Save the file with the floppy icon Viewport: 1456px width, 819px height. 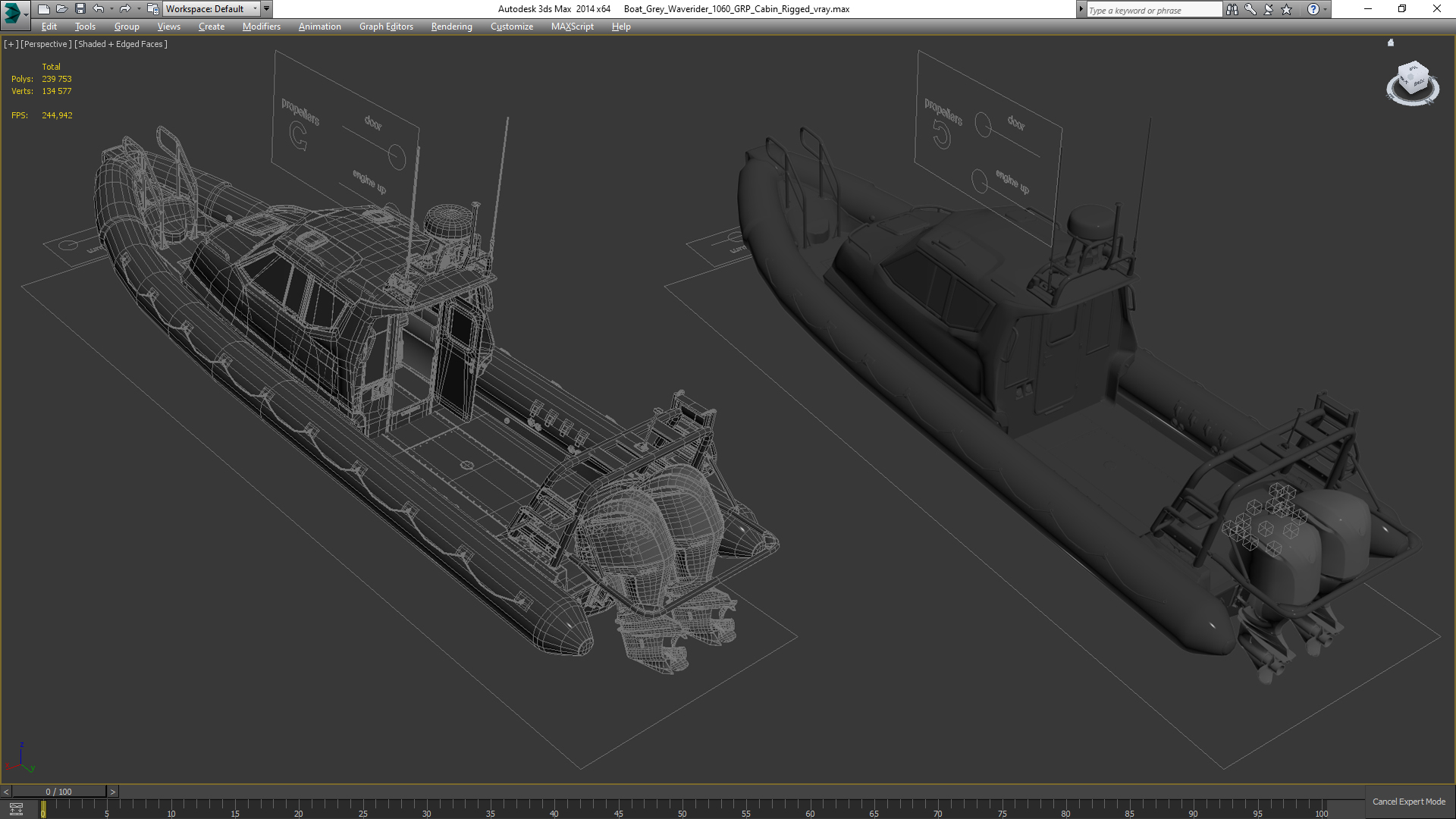point(80,9)
